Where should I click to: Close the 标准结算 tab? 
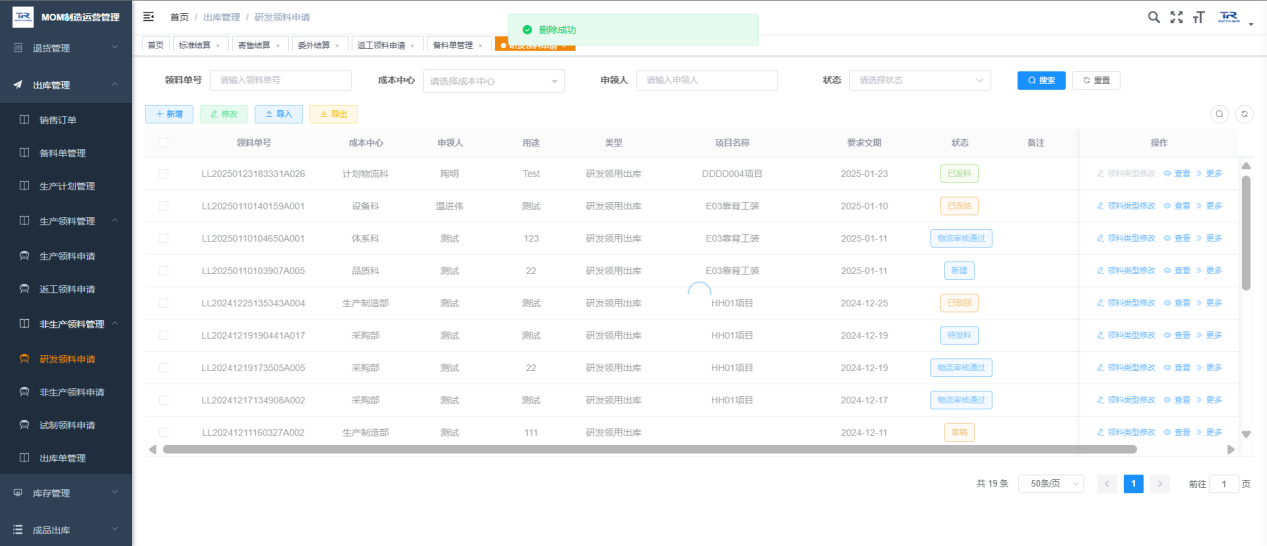[x=218, y=45]
